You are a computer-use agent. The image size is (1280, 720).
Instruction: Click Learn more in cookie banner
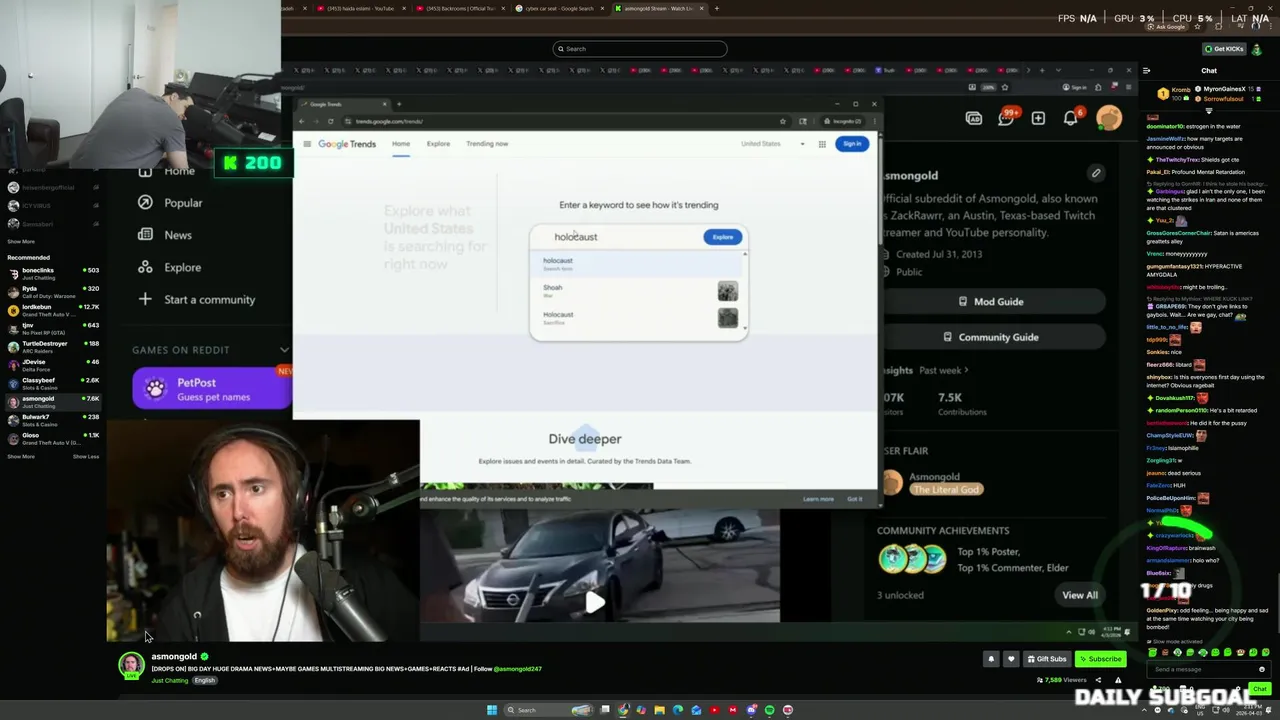click(x=818, y=499)
